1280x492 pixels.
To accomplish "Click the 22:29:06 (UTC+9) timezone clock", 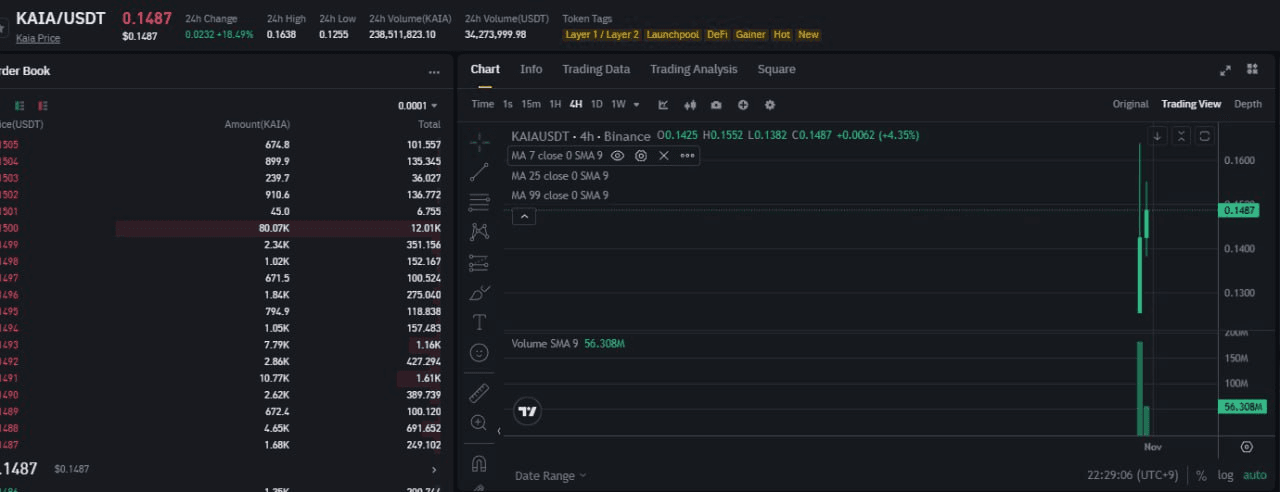I will 1133,476.
